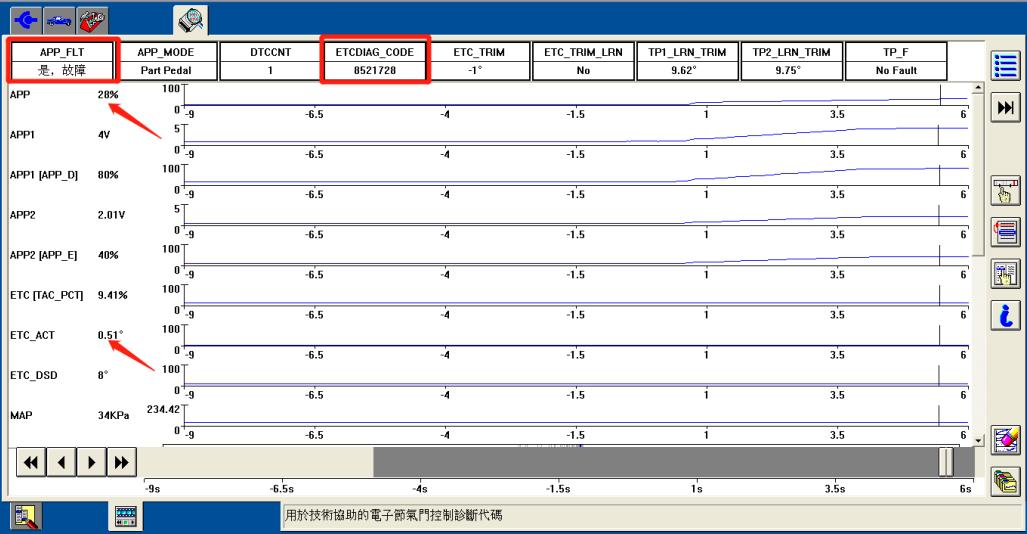Click the APP parameter label
The image size is (1027, 534).
pos(20,94)
